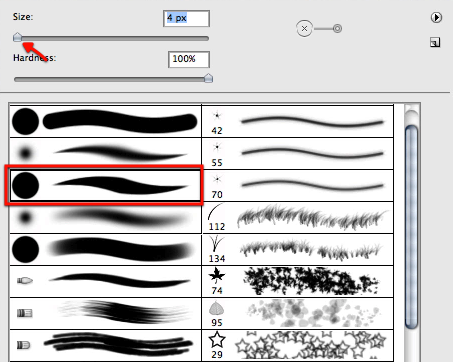
Task: Select the star-tip brush labeled 42
Action: click(298, 121)
